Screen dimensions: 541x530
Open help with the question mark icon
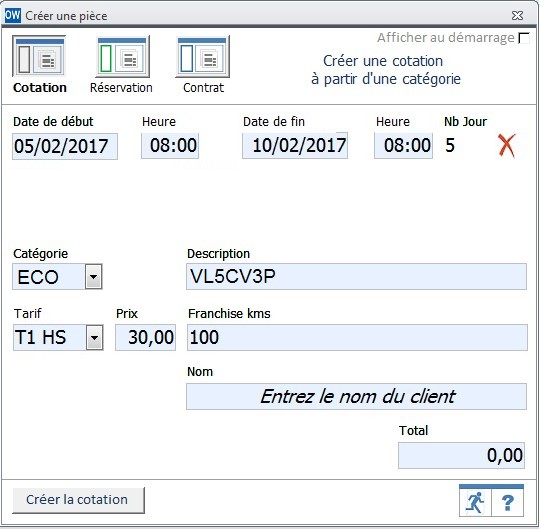click(x=507, y=502)
